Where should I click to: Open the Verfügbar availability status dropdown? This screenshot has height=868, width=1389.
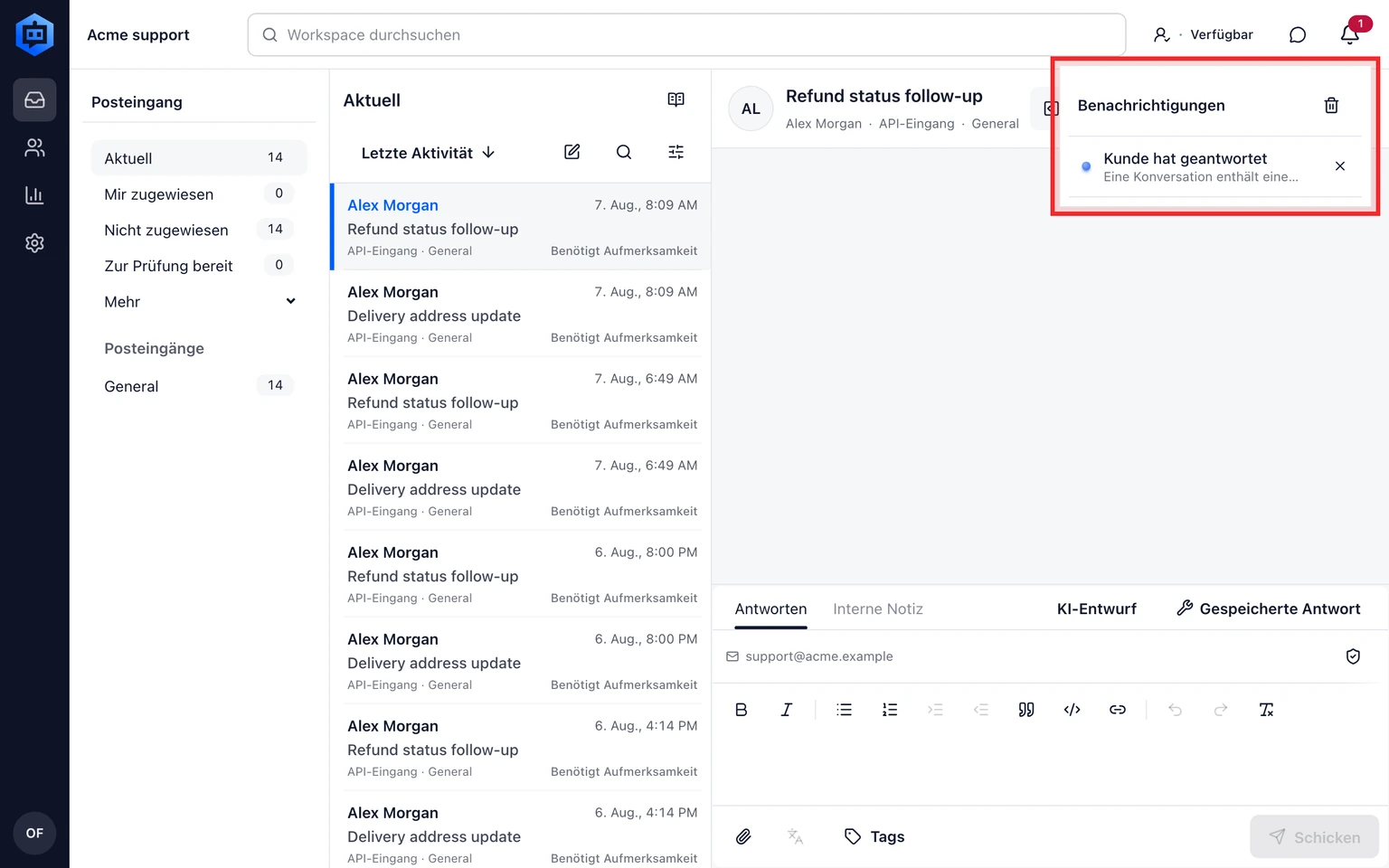click(1204, 34)
